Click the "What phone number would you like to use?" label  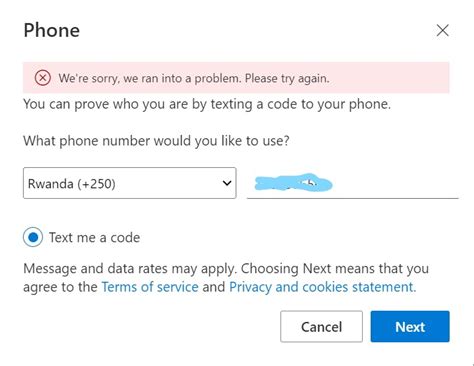[x=156, y=141]
